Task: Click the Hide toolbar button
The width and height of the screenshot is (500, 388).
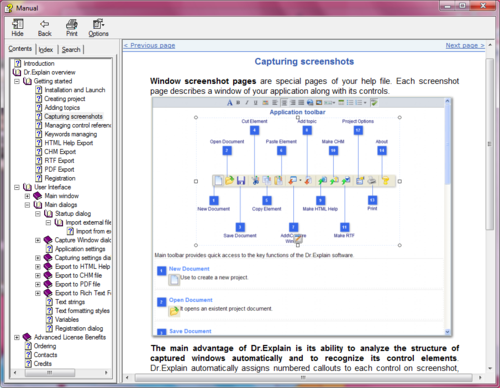Action: tap(17, 28)
